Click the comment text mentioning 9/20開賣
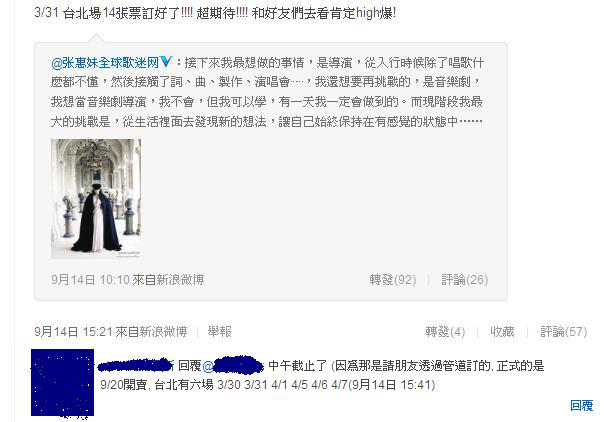The width and height of the screenshot is (604, 422). coord(322,375)
